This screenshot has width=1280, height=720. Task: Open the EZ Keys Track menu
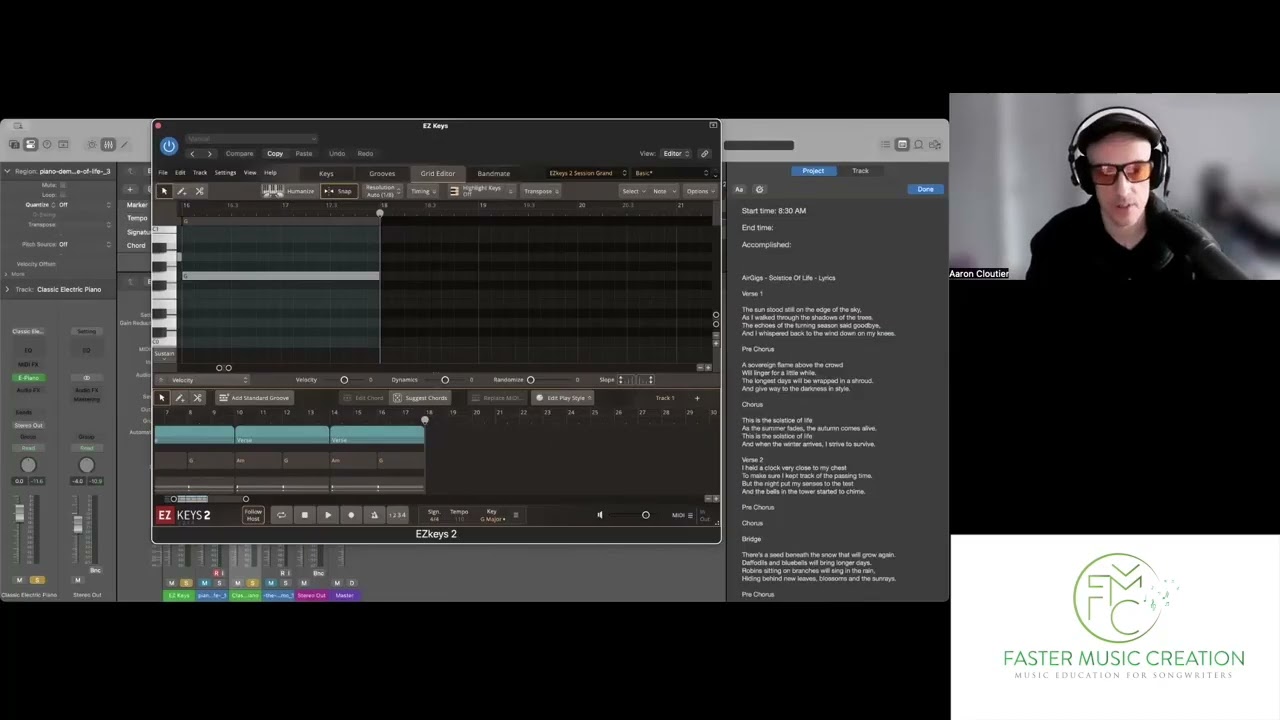pyautogui.click(x=200, y=173)
